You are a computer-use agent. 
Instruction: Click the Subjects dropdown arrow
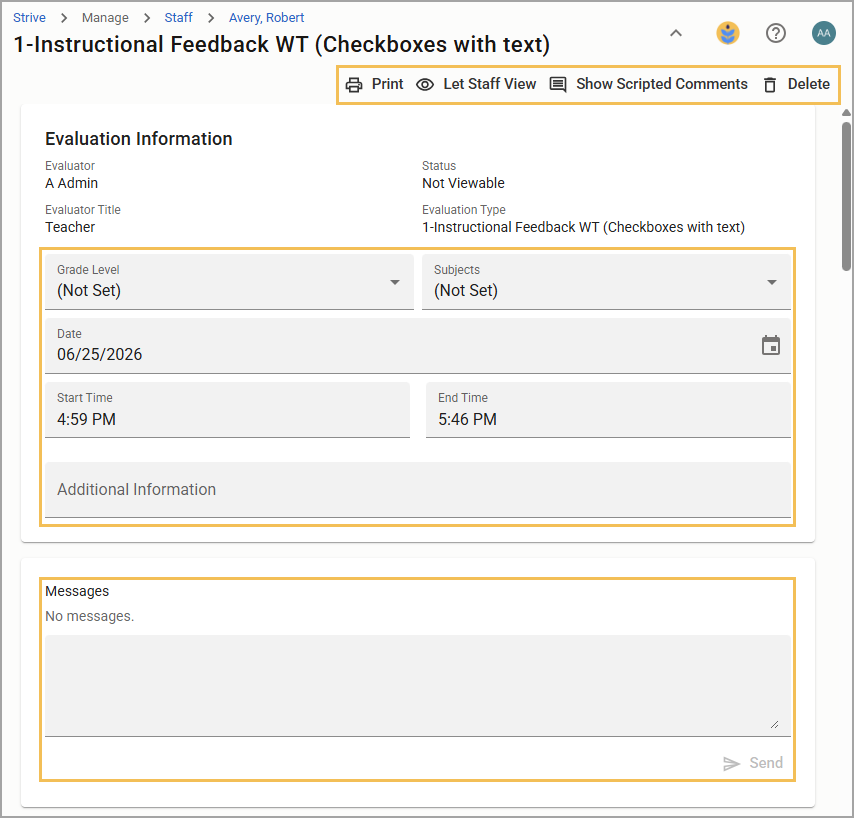(772, 282)
